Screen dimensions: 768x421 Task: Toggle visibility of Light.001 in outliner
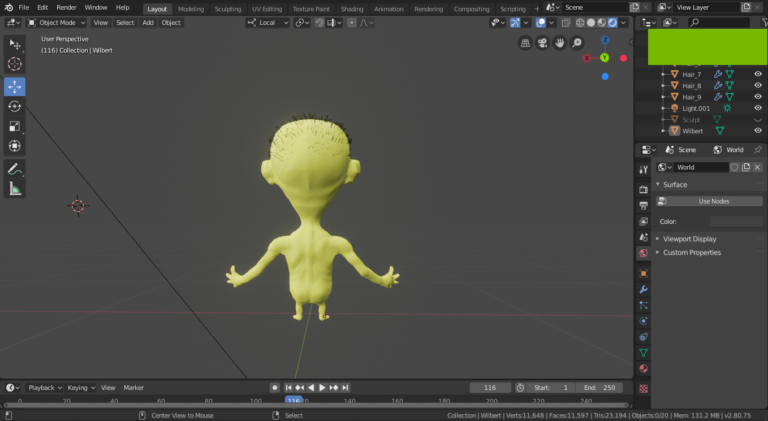(x=757, y=108)
